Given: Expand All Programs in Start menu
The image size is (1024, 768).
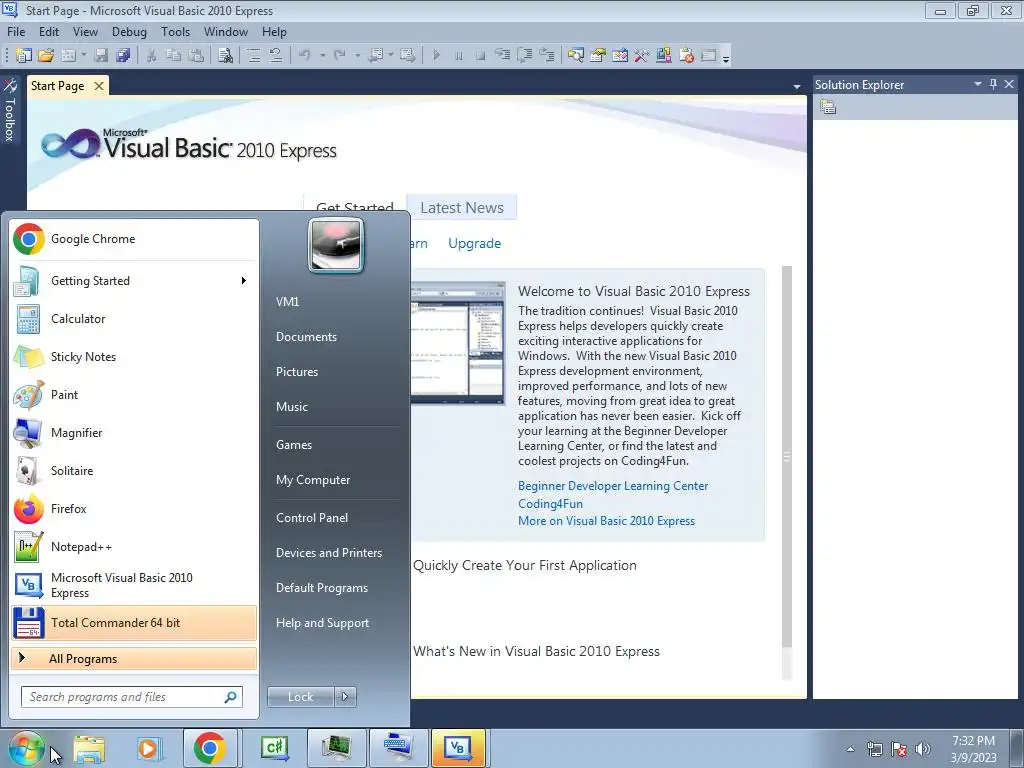Looking at the screenshot, I should pos(134,658).
